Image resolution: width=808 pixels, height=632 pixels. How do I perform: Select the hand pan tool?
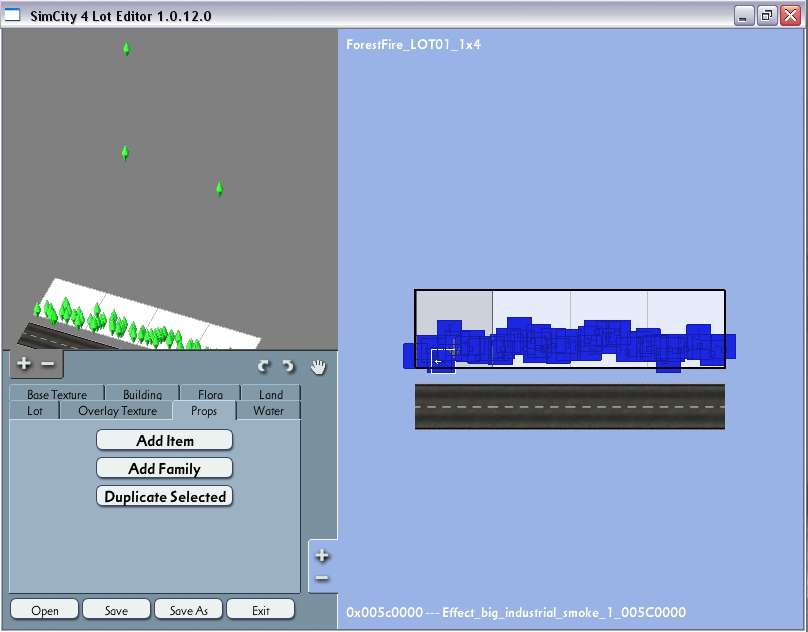(318, 367)
